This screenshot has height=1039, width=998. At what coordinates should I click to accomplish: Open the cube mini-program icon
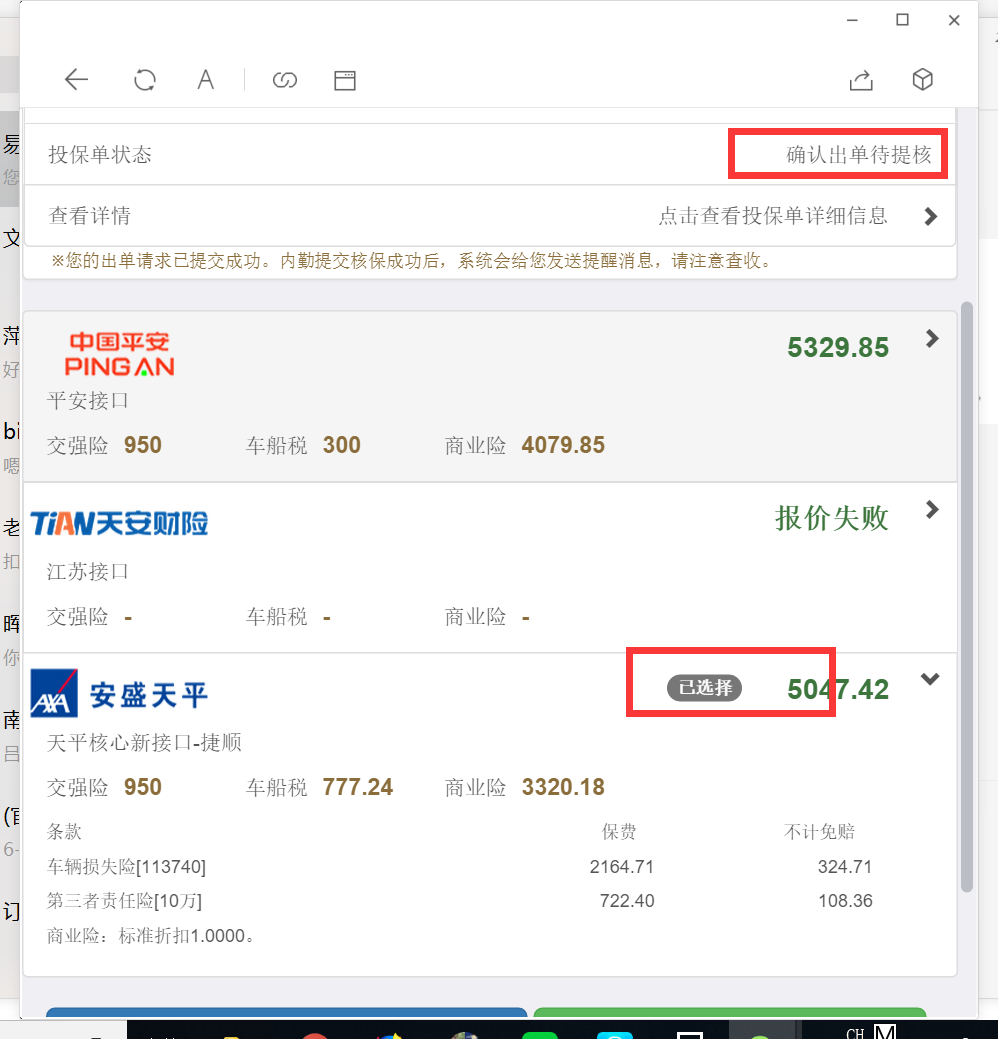(x=922, y=80)
